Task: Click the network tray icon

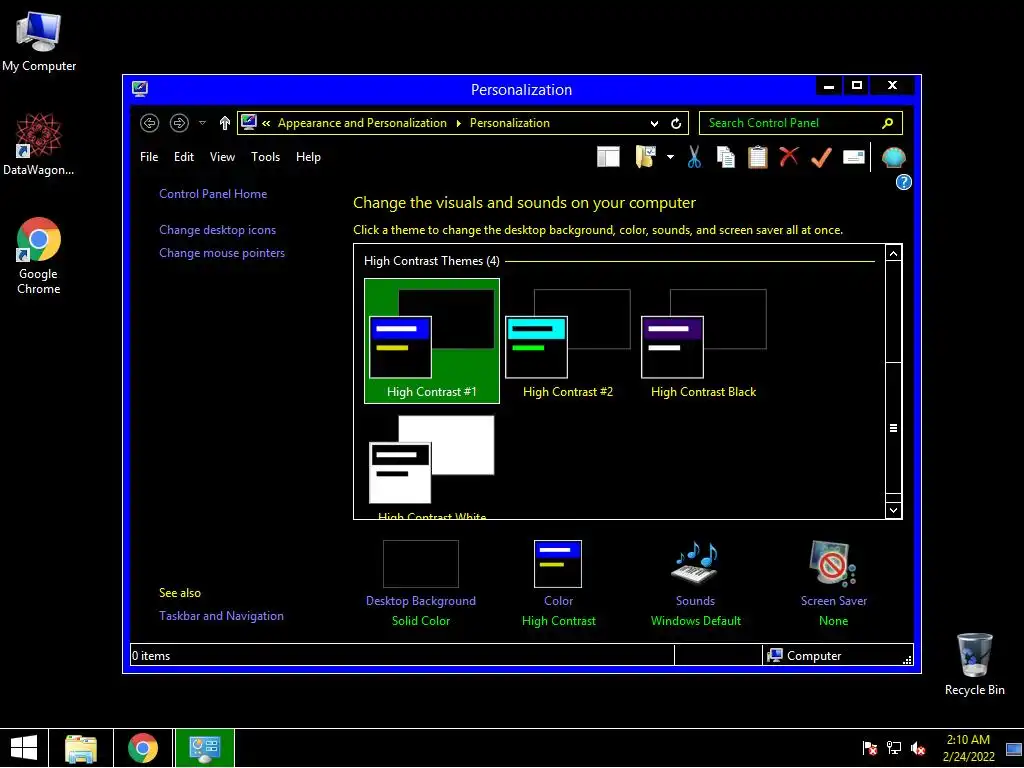Action: [893, 748]
